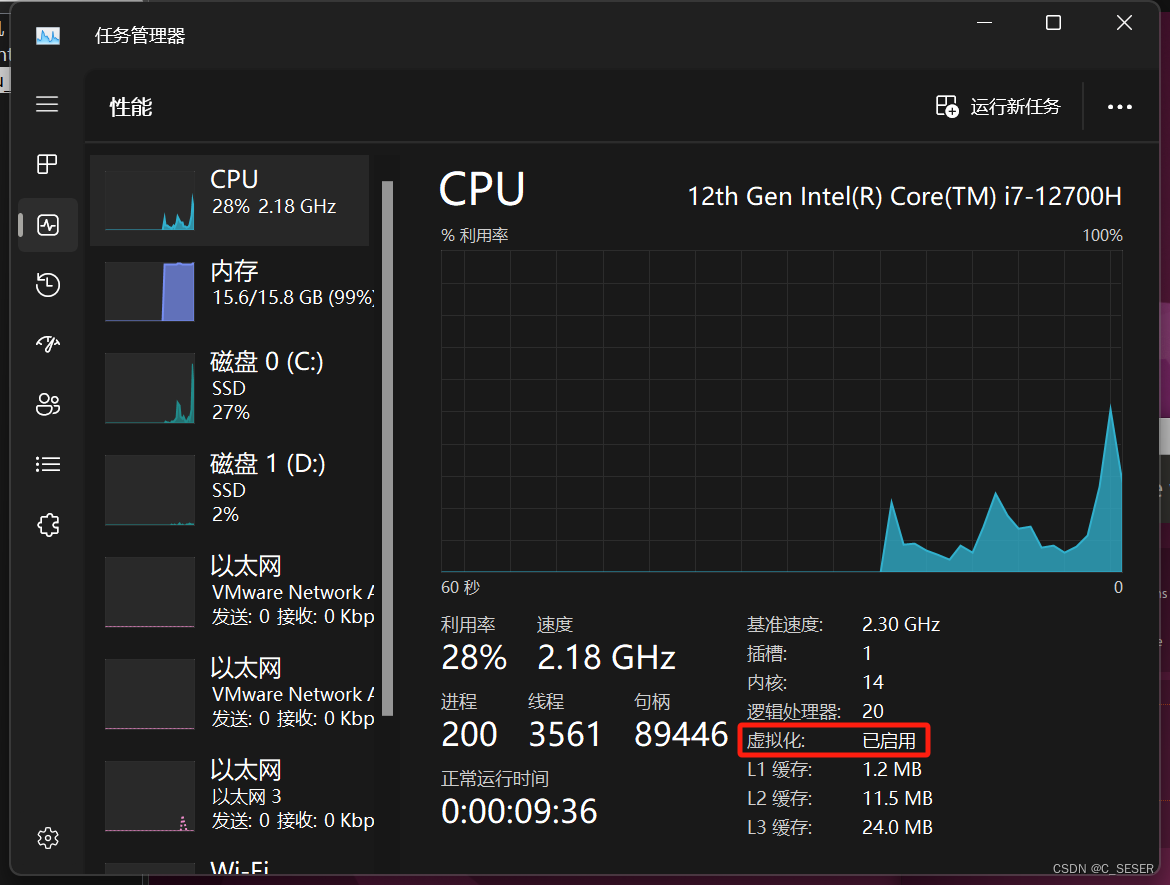
Task: Click the L2 缓存 11.5 MB value
Action: (897, 798)
